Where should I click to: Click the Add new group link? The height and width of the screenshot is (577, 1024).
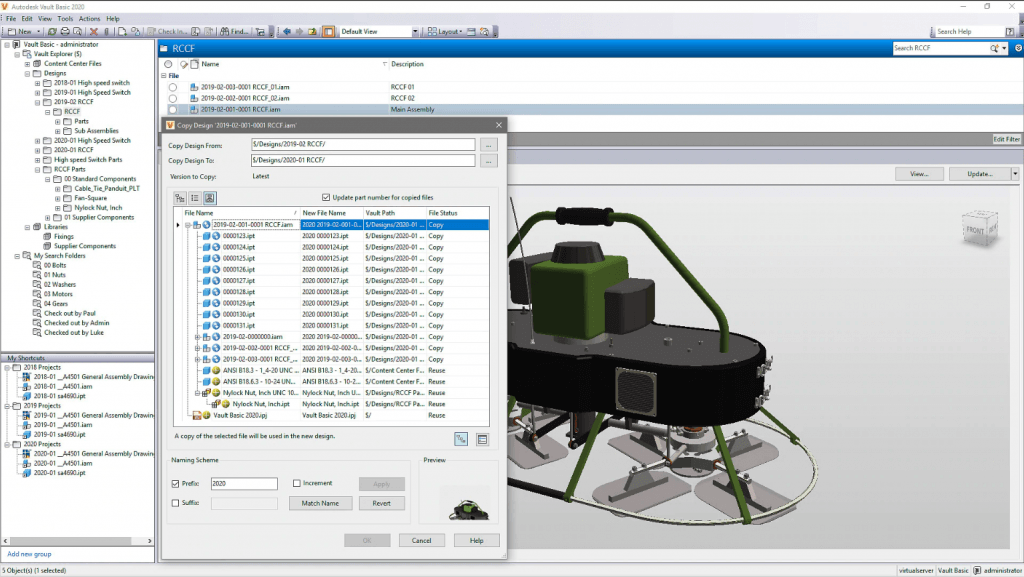29,554
